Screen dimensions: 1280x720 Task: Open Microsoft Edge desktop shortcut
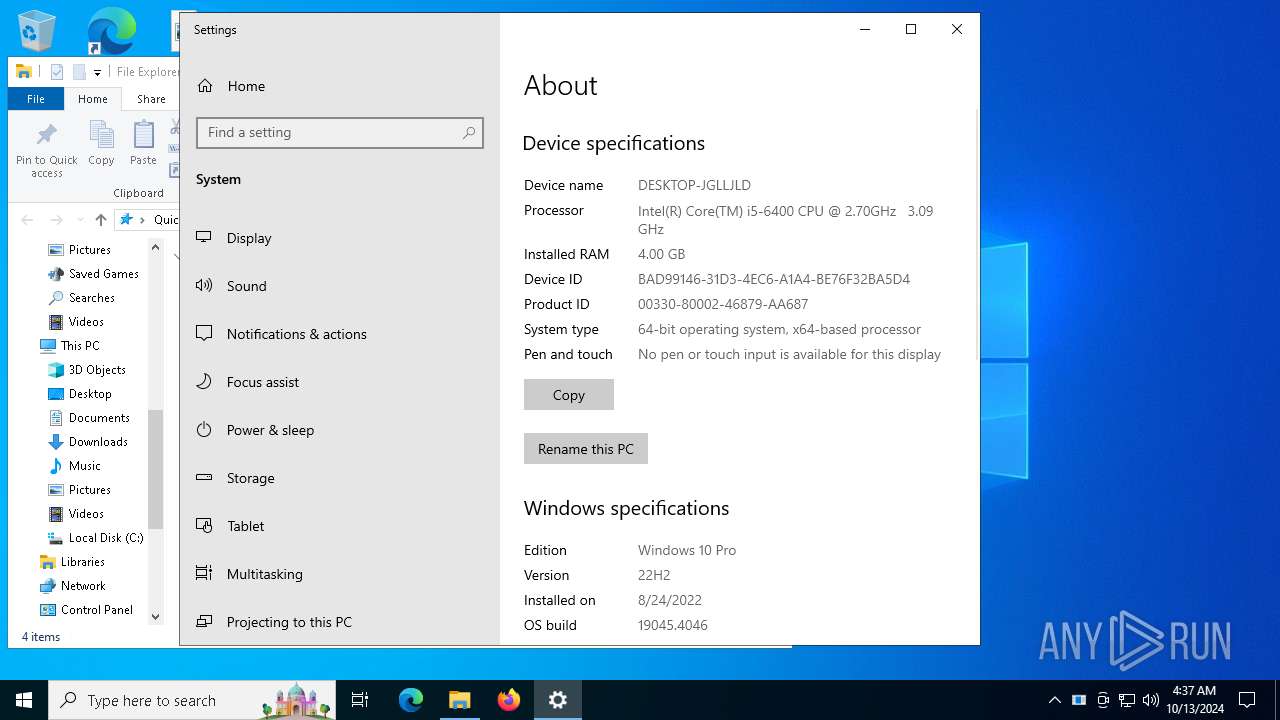[110, 31]
